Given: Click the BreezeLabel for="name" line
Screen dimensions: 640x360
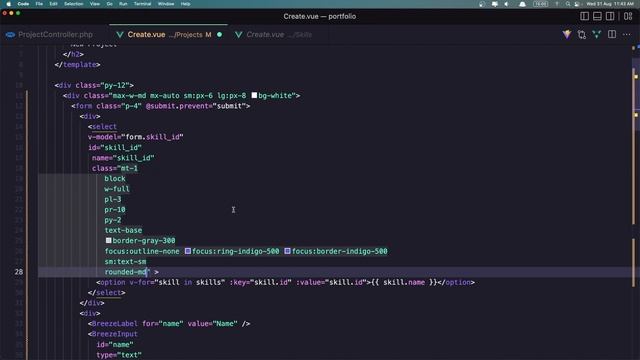Looking at the screenshot, I should (169, 324).
